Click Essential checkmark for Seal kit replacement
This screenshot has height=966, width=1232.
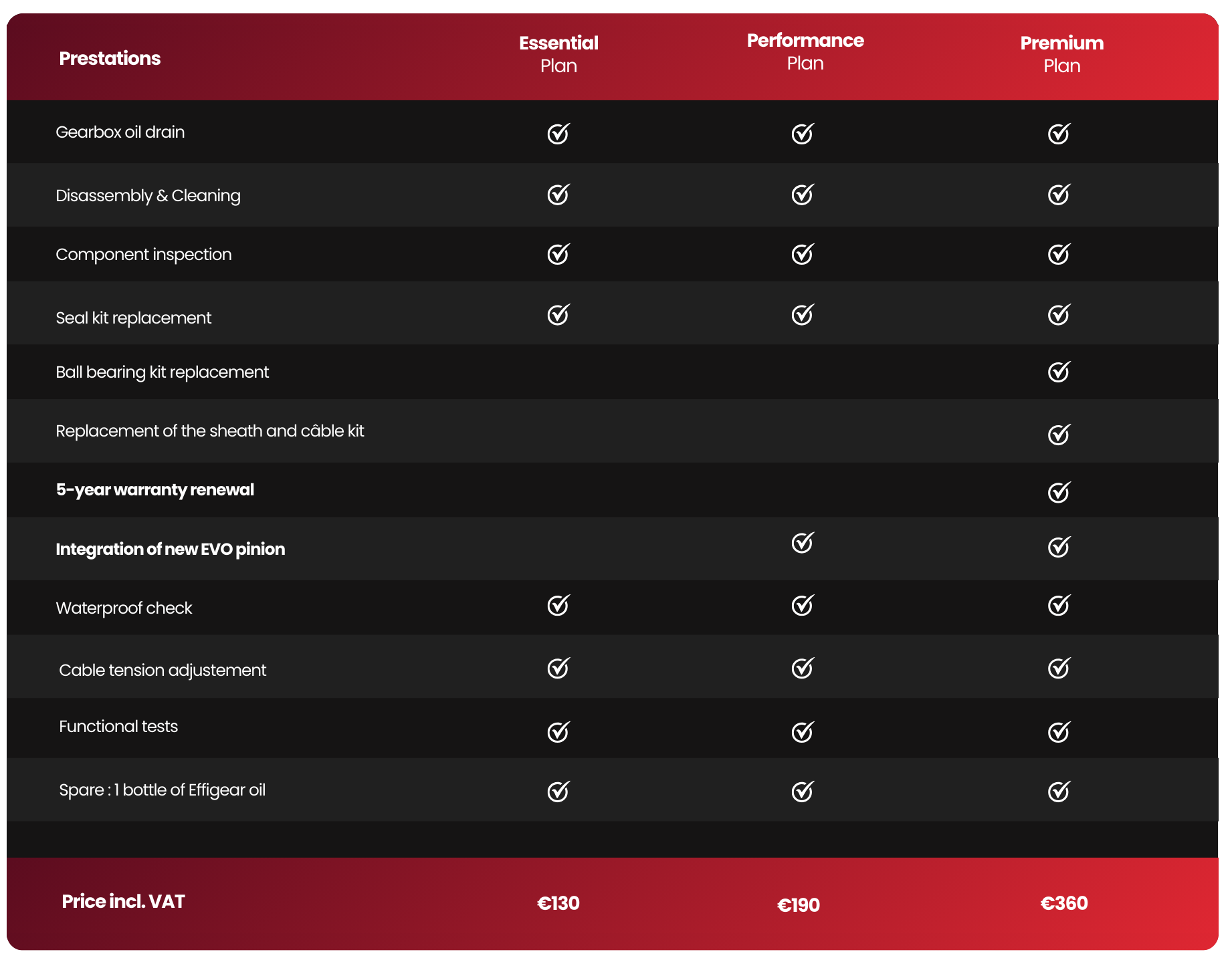(x=558, y=314)
